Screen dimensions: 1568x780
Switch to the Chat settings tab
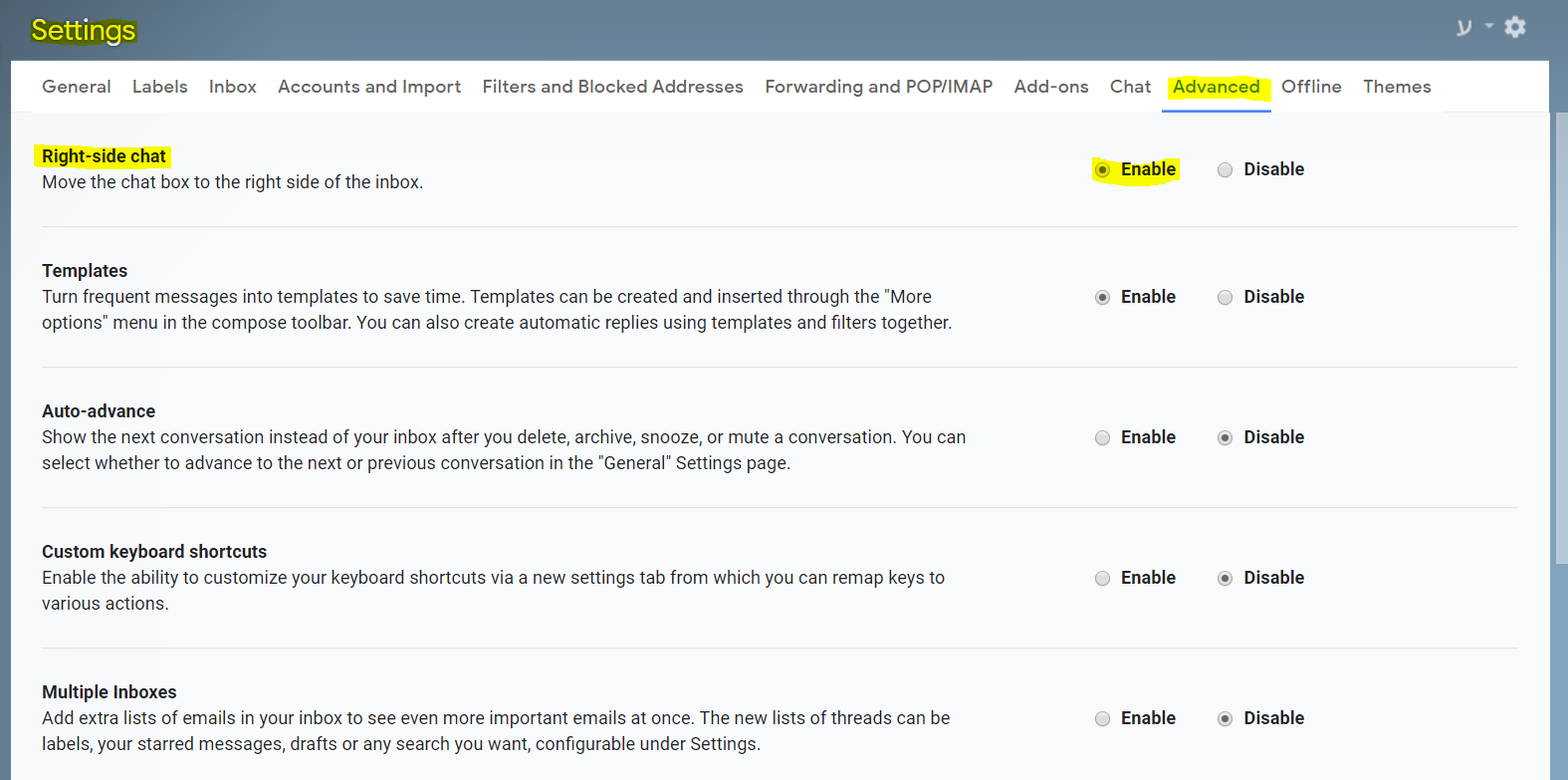coord(1130,87)
